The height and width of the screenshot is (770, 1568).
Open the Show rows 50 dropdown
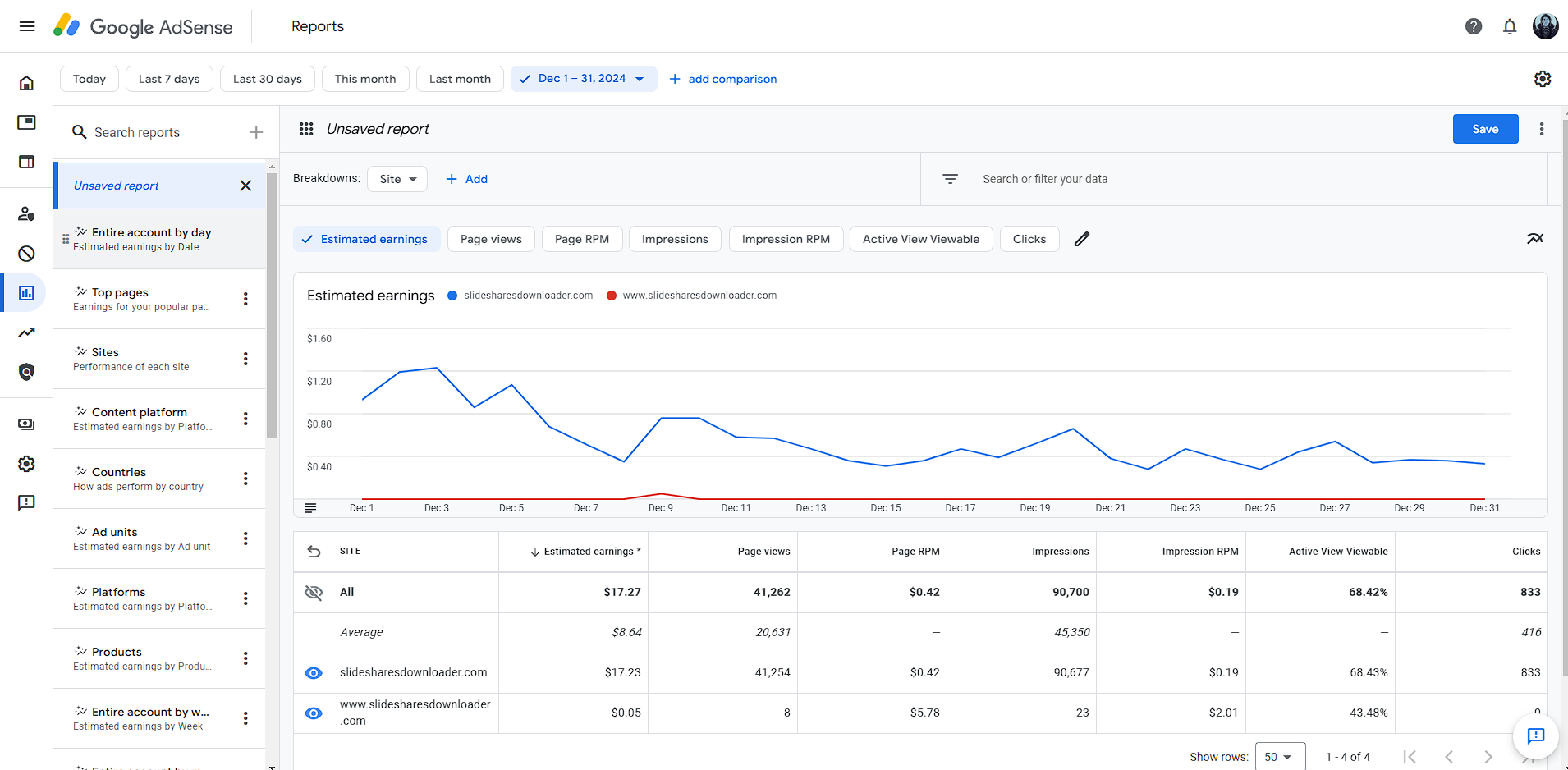tap(1280, 757)
